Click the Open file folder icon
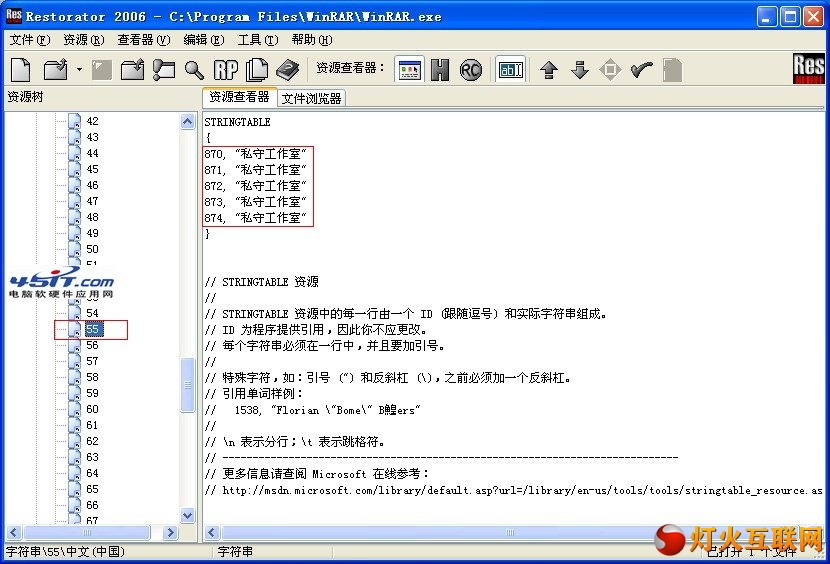 pos(56,69)
